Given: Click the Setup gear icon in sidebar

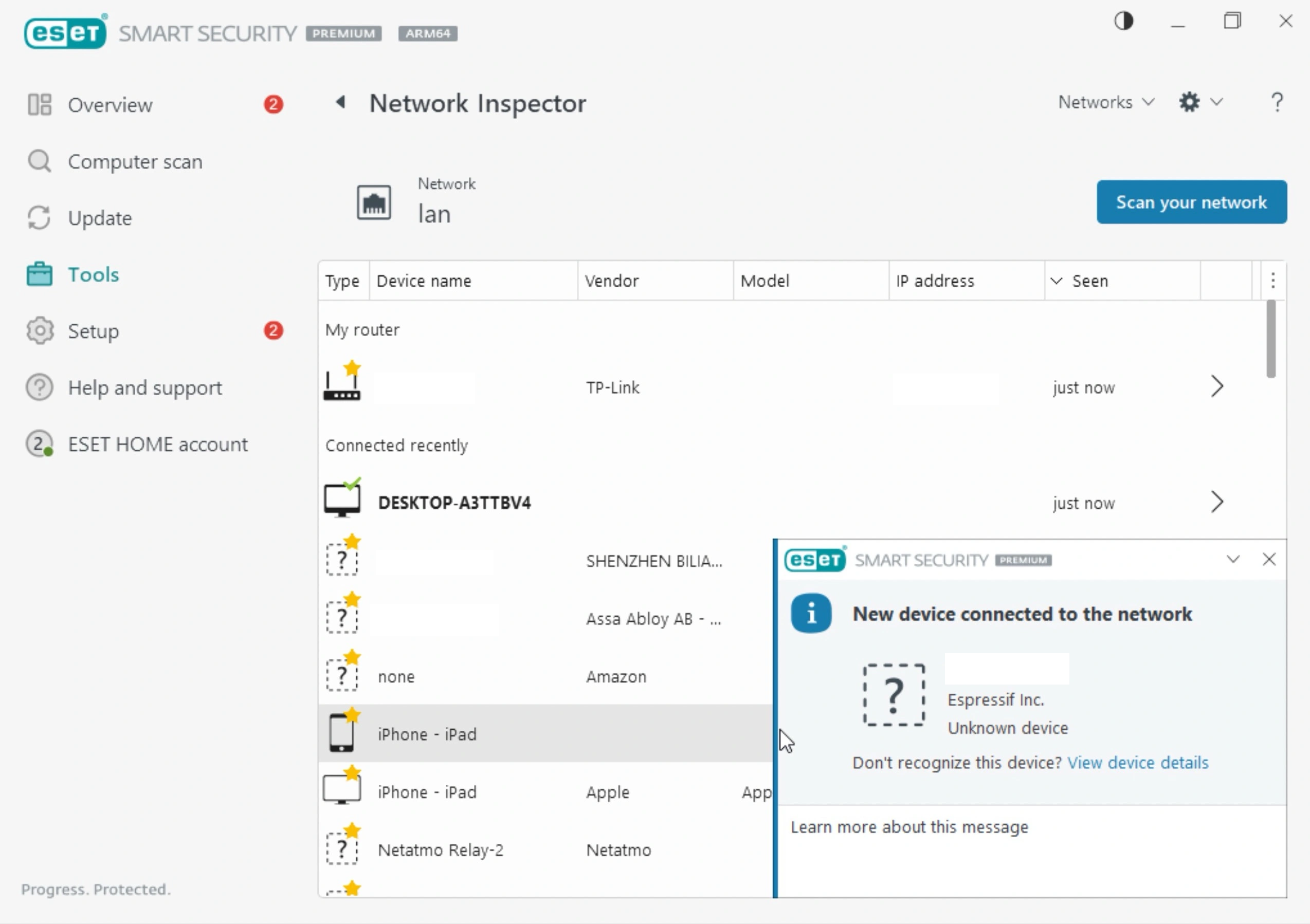Looking at the screenshot, I should coord(40,331).
